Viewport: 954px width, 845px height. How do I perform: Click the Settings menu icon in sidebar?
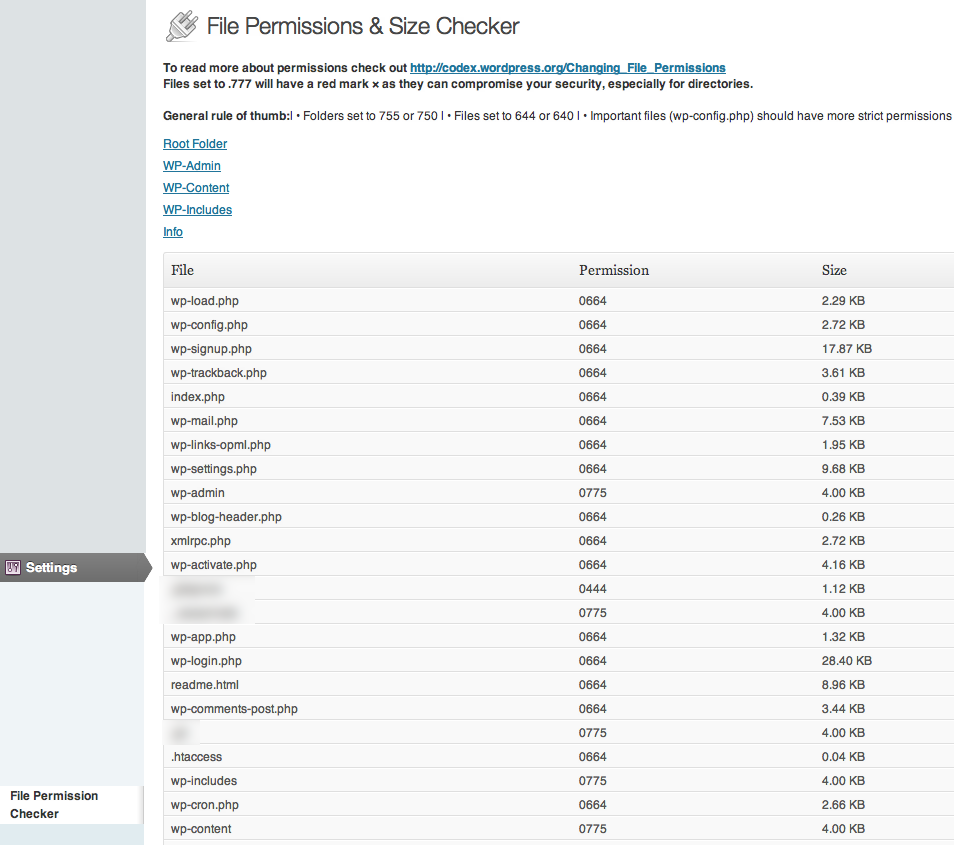point(13,568)
